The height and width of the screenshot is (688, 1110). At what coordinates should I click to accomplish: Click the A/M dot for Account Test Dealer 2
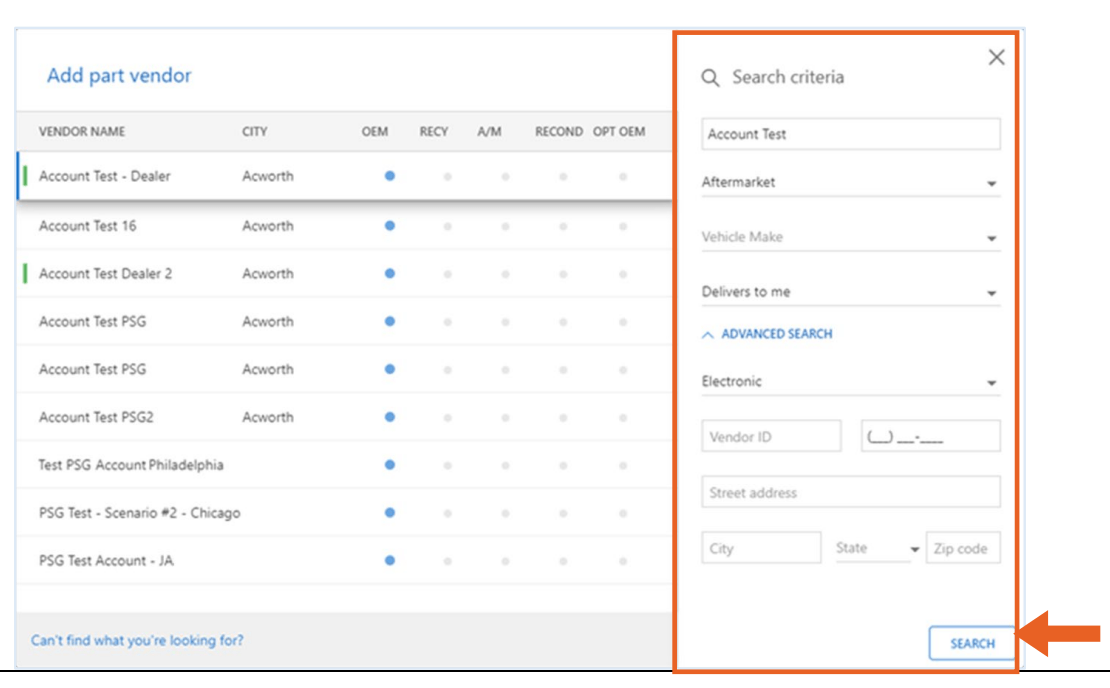(505, 274)
